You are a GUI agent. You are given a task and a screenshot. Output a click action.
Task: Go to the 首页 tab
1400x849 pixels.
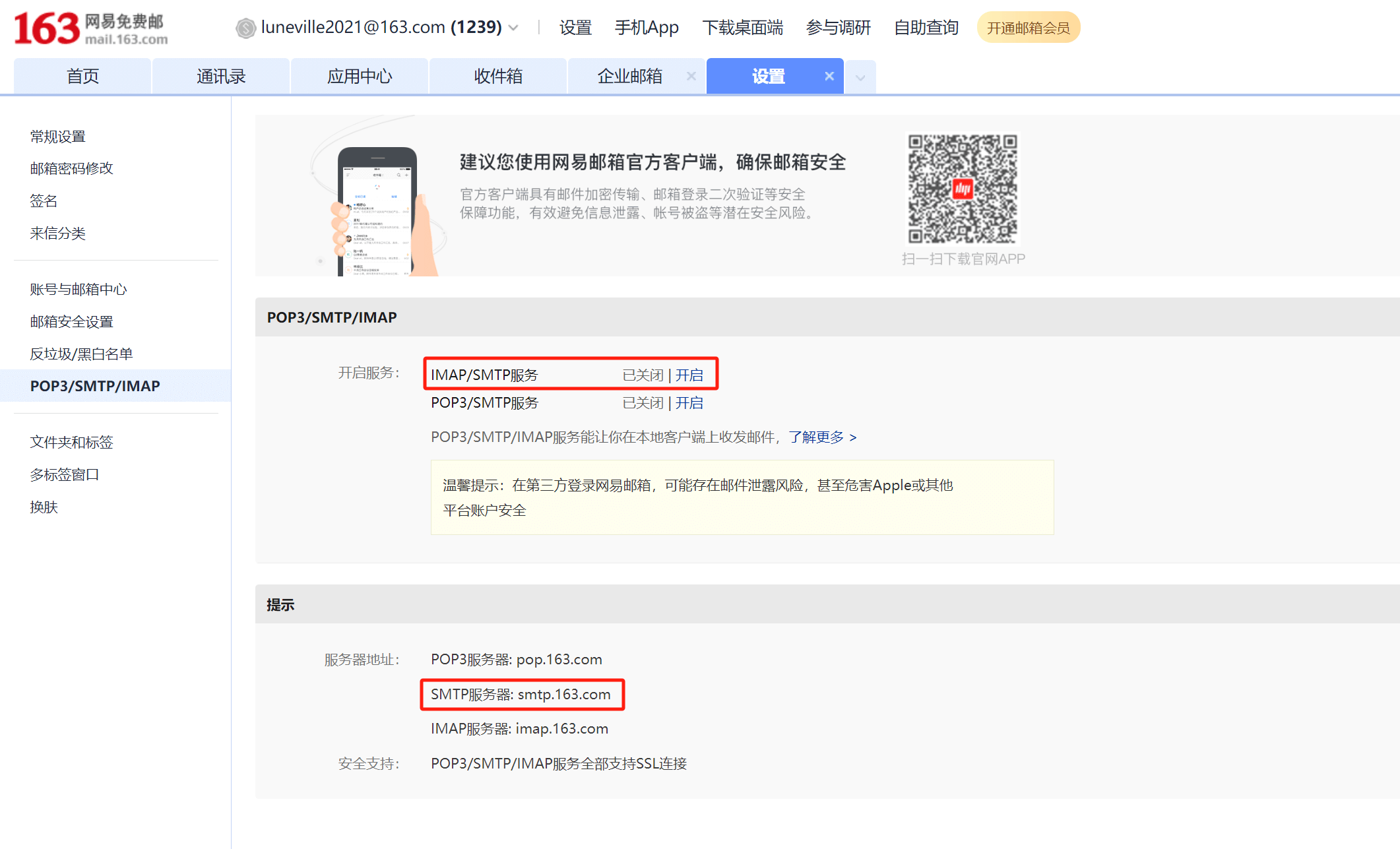(x=82, y=77)
